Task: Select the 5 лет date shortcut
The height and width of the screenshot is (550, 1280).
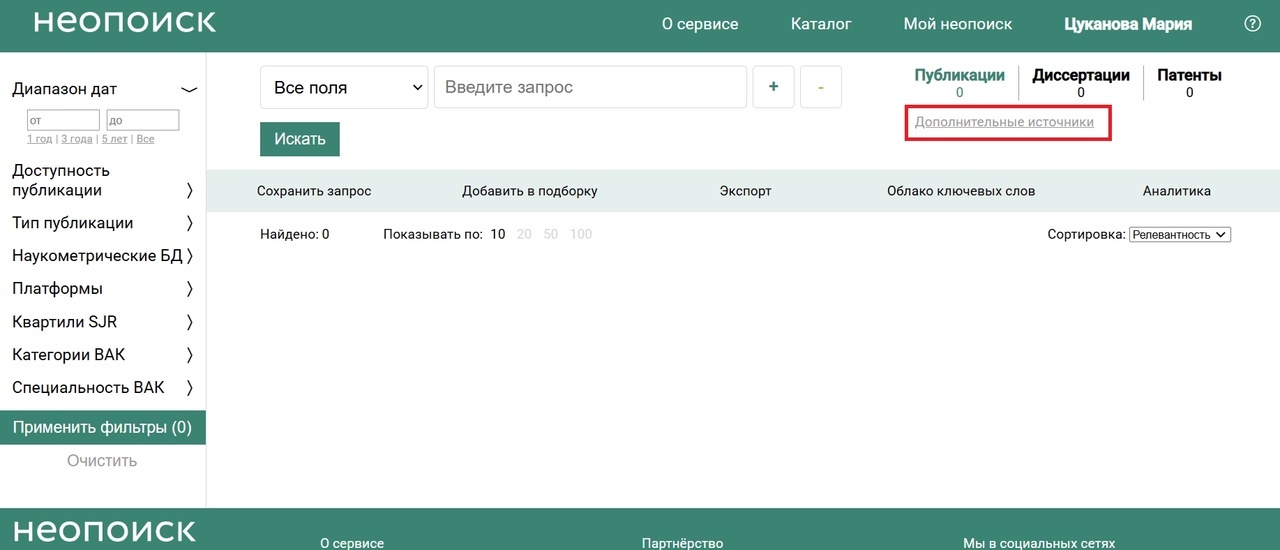Action: (114, 139)
